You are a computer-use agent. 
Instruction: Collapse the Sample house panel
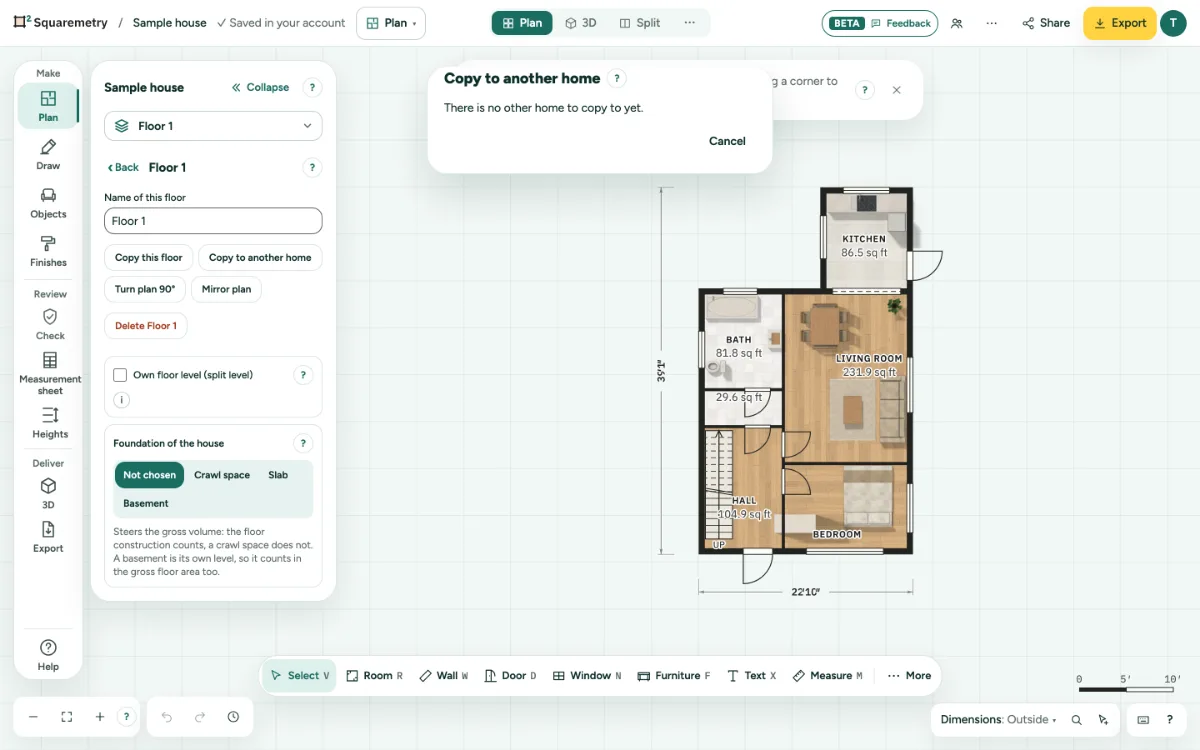point(260,87)
